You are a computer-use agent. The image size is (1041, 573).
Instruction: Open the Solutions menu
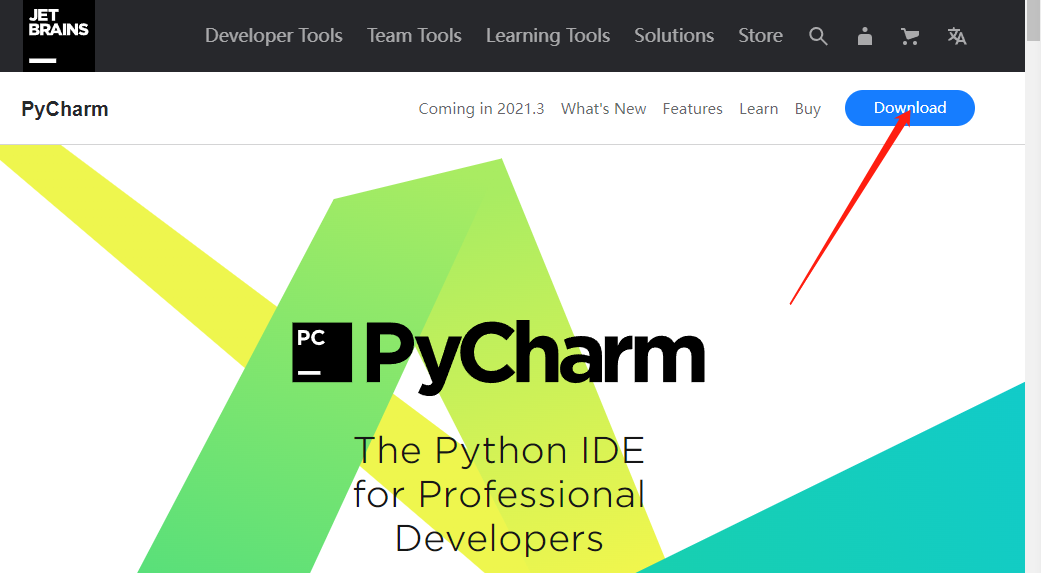coord(674,35)
